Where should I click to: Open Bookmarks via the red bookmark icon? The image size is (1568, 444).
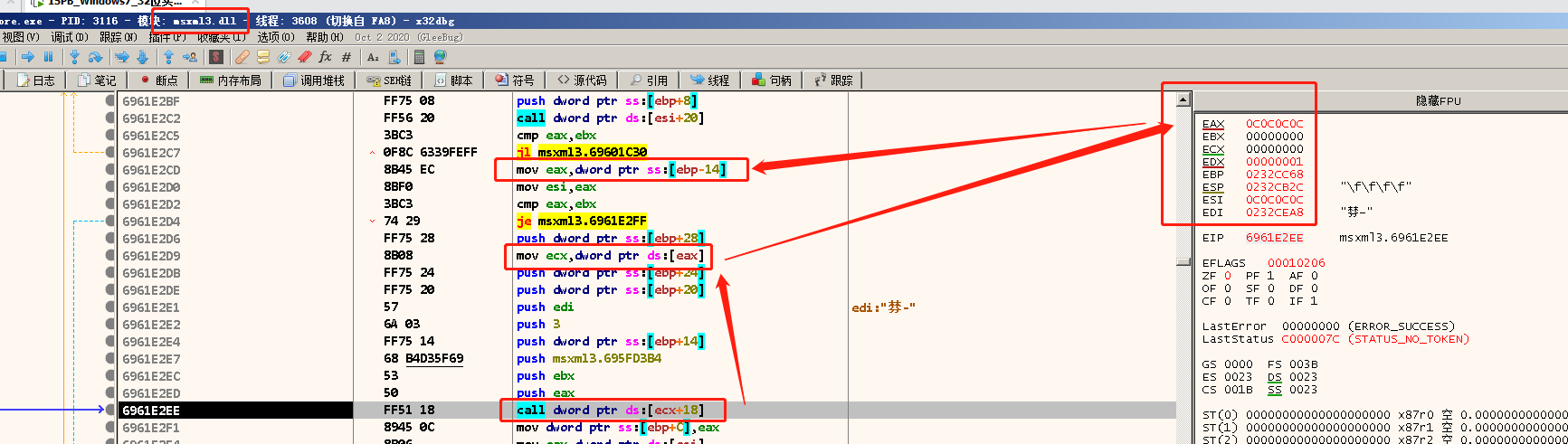pyautogui.click(x=305, y=57)
